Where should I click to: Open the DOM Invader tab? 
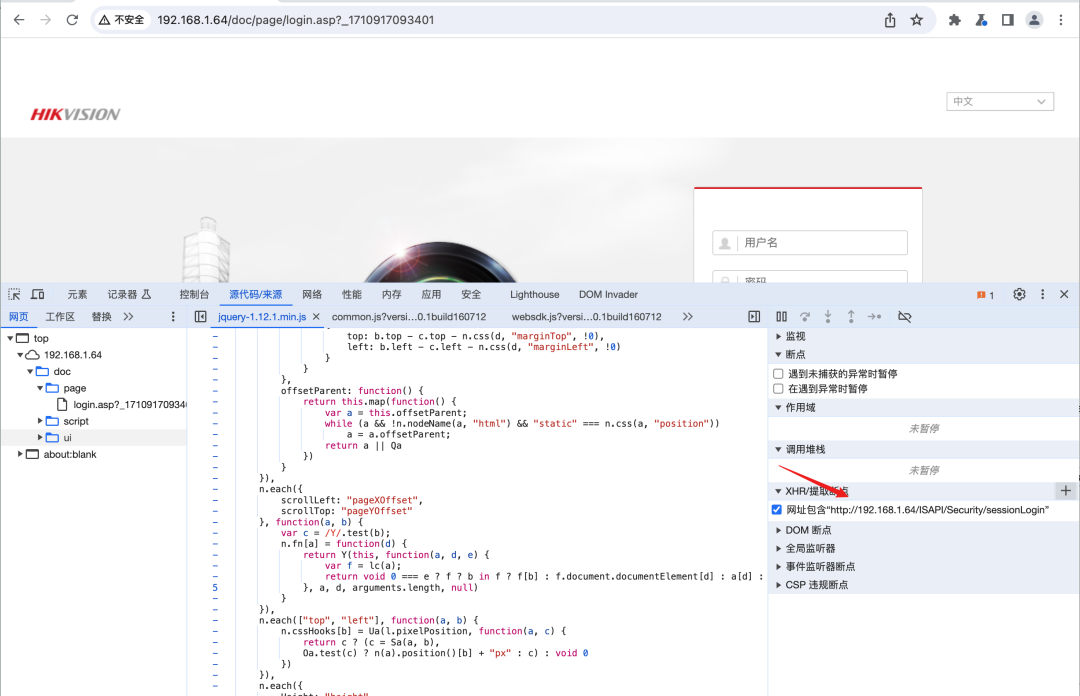coord(608,294)
